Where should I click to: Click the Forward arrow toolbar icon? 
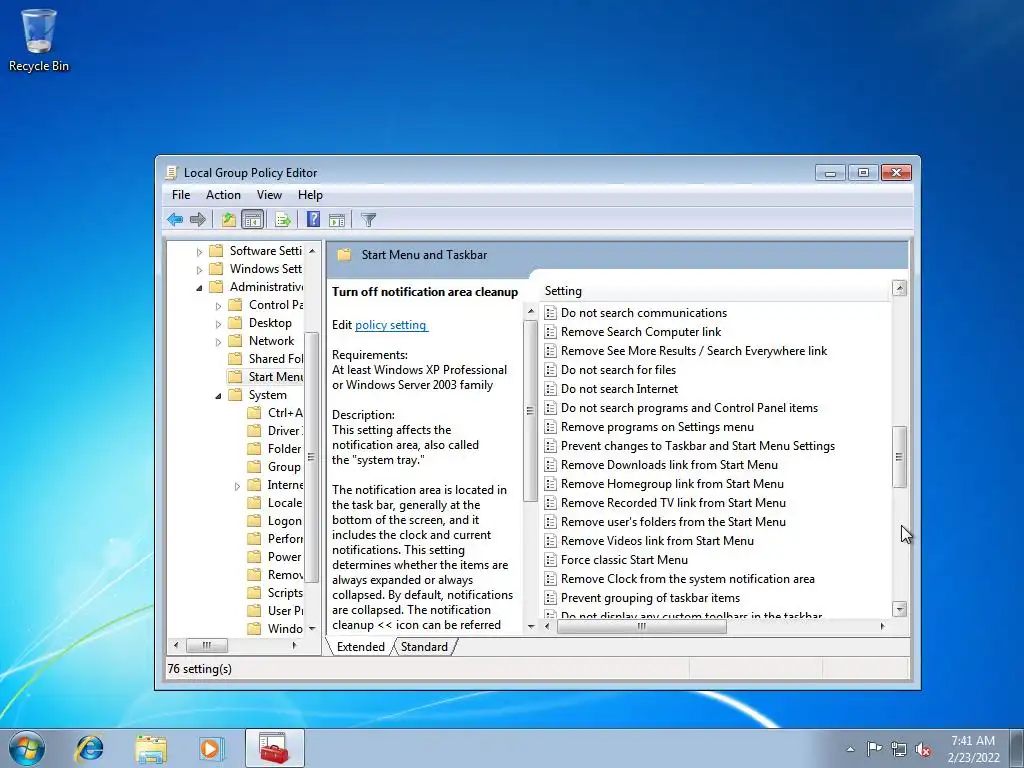pyautogui.click(x=198, y=219)
